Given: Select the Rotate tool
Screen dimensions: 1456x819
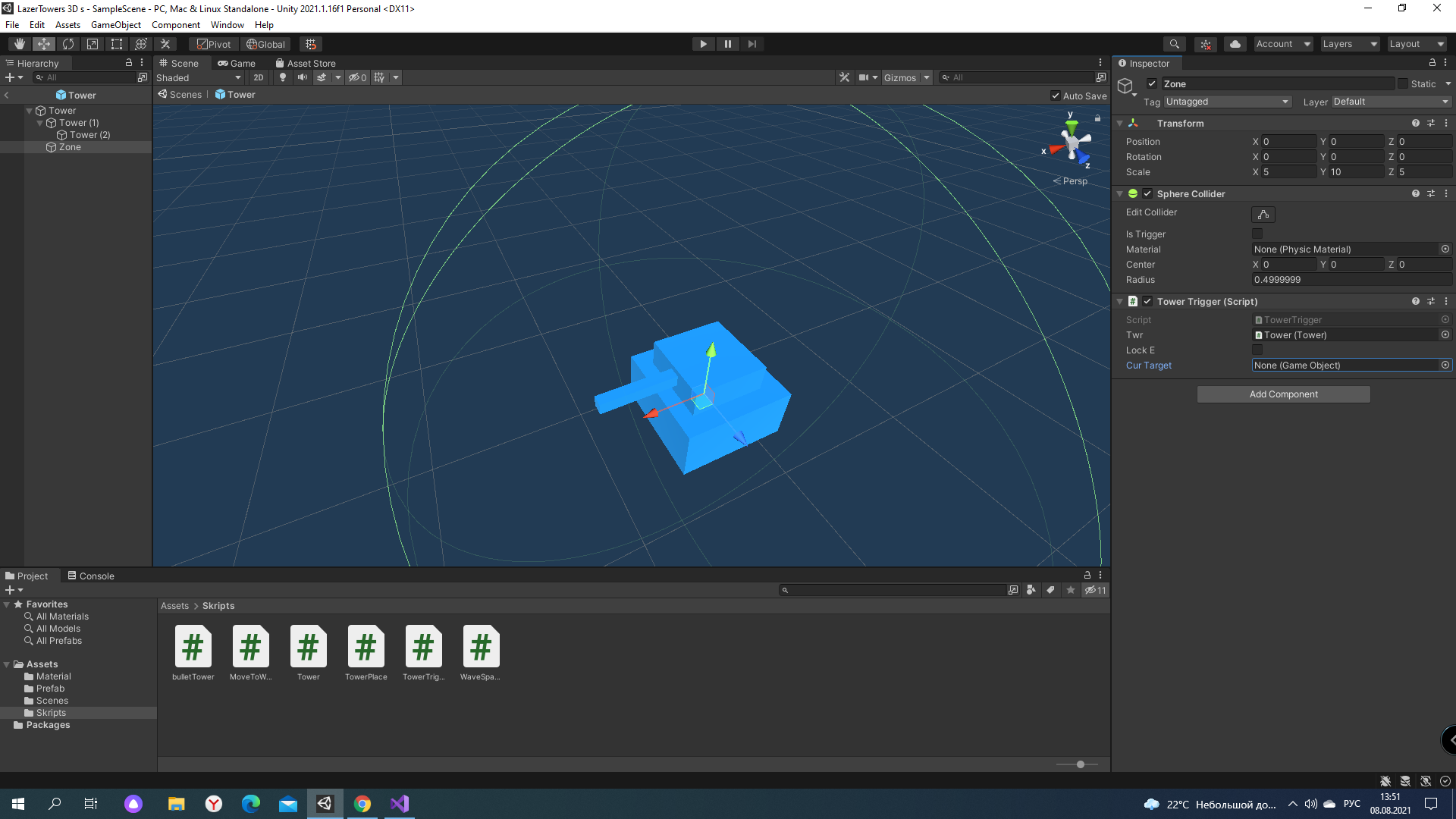Looking at the screenshot, I should tap(68, 44).
